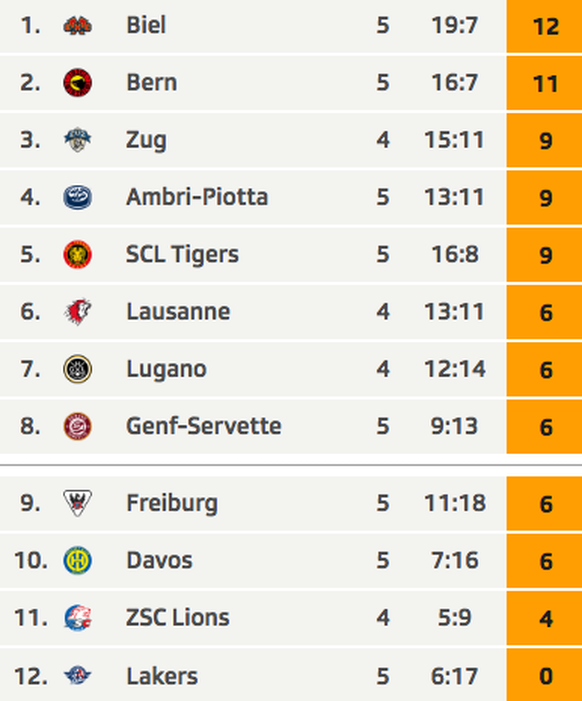The height and width of the screenshot is (701, 582).
Task: Click the Lausanne lion logo
Action: [x=77, y=312]
